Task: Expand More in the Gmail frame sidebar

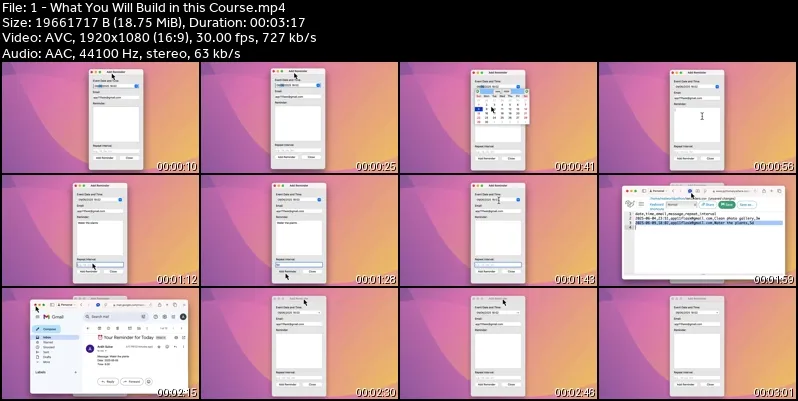Action: [45, 362]
